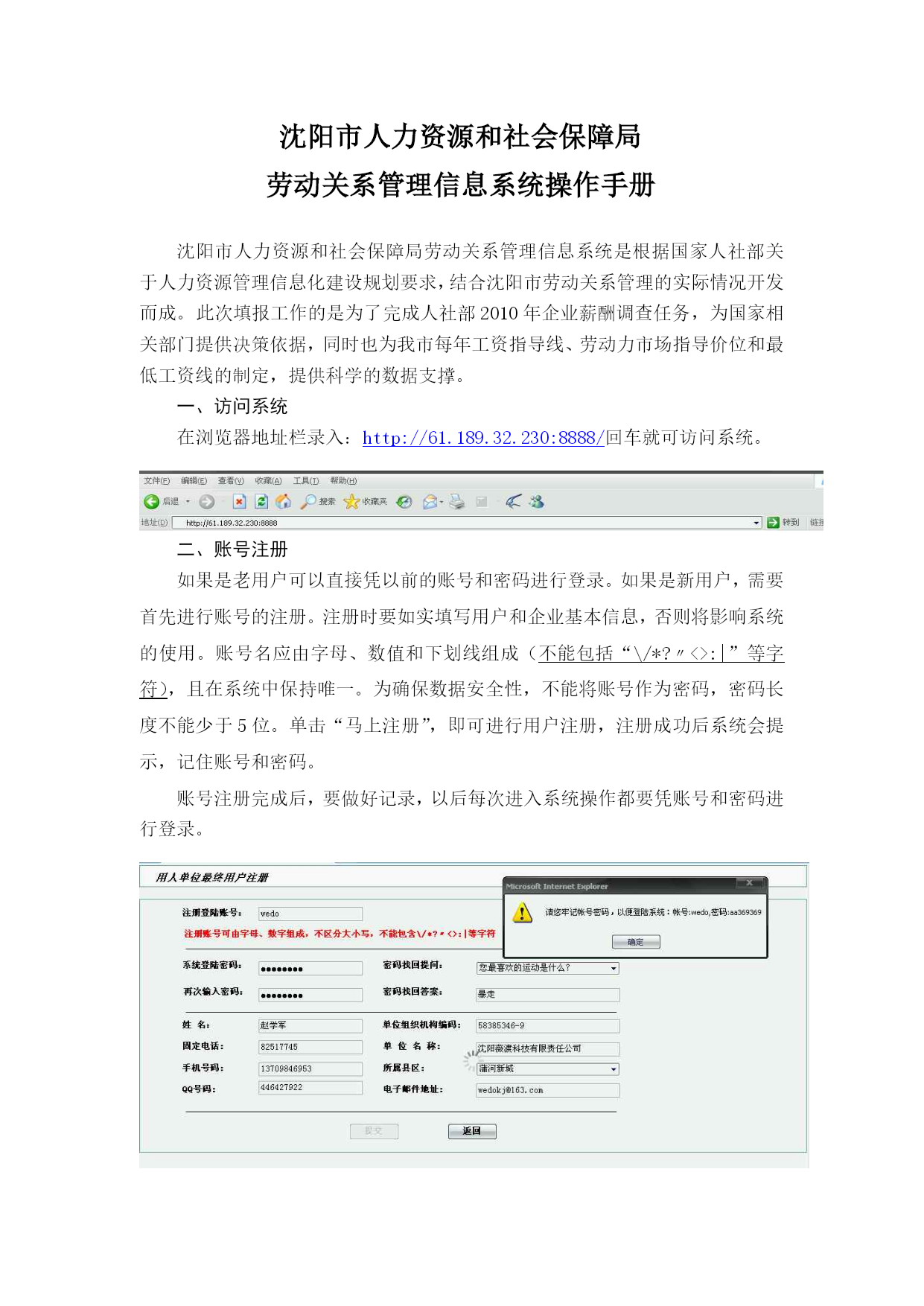Screen dimensions: 924x1306
Task: Click the greyed Edit page icon
Action: point(482,502)
